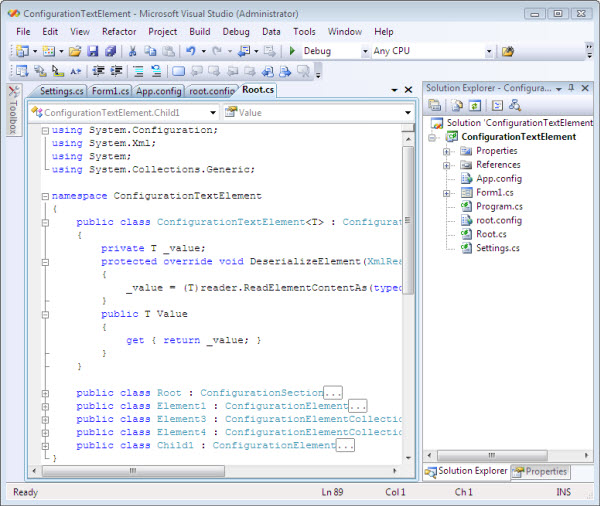
Task: Open the File menu
Action: click(23, 31)
